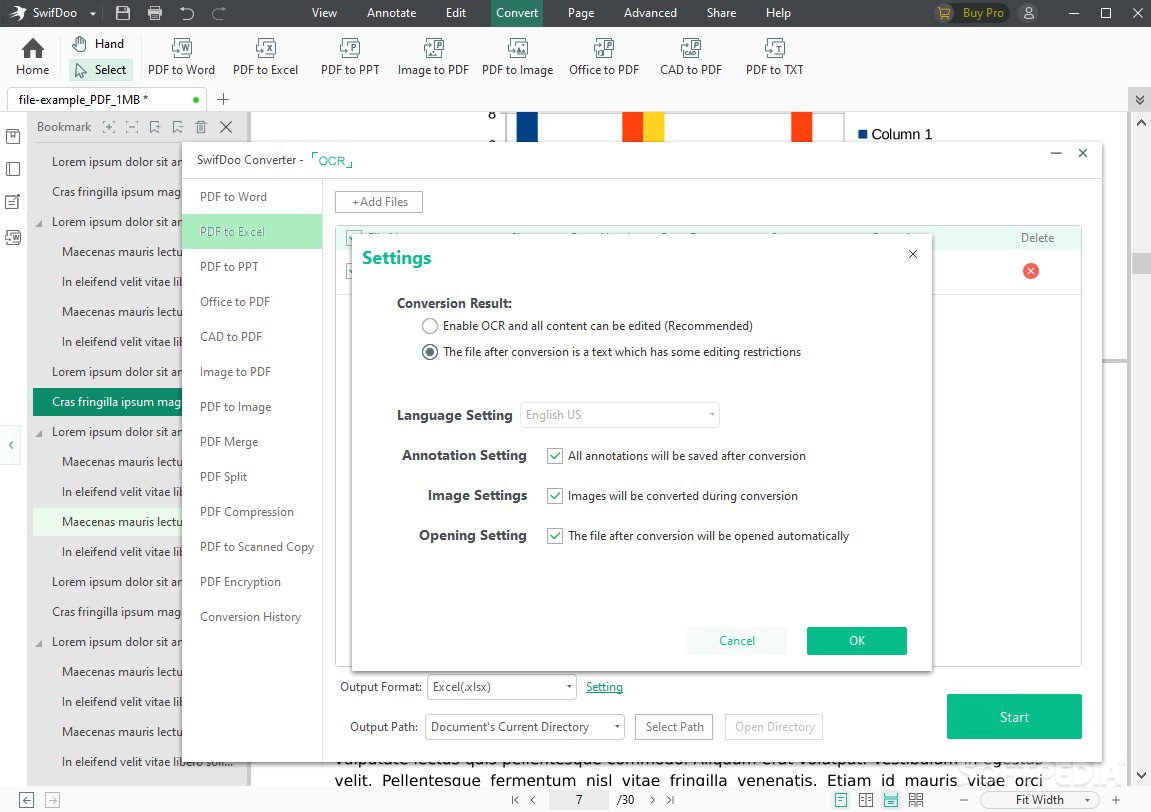Toggle file opened automatically checkbox

point(555,536)
